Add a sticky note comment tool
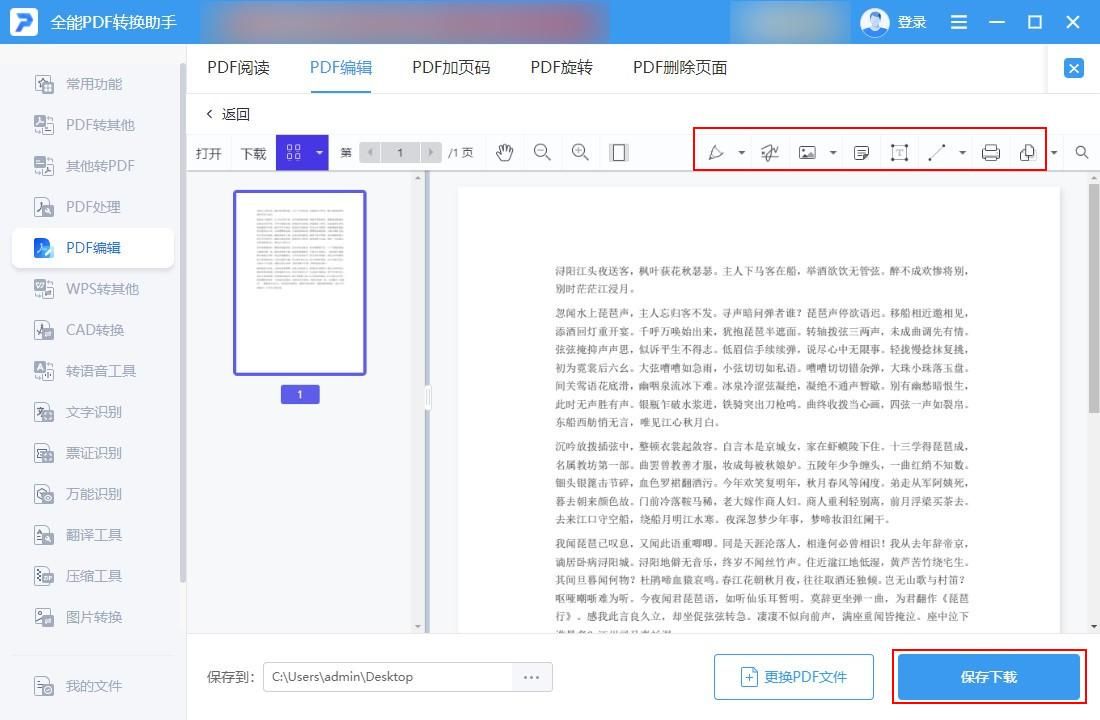The width and height of the screenshot is (1100, 720). 861,152
